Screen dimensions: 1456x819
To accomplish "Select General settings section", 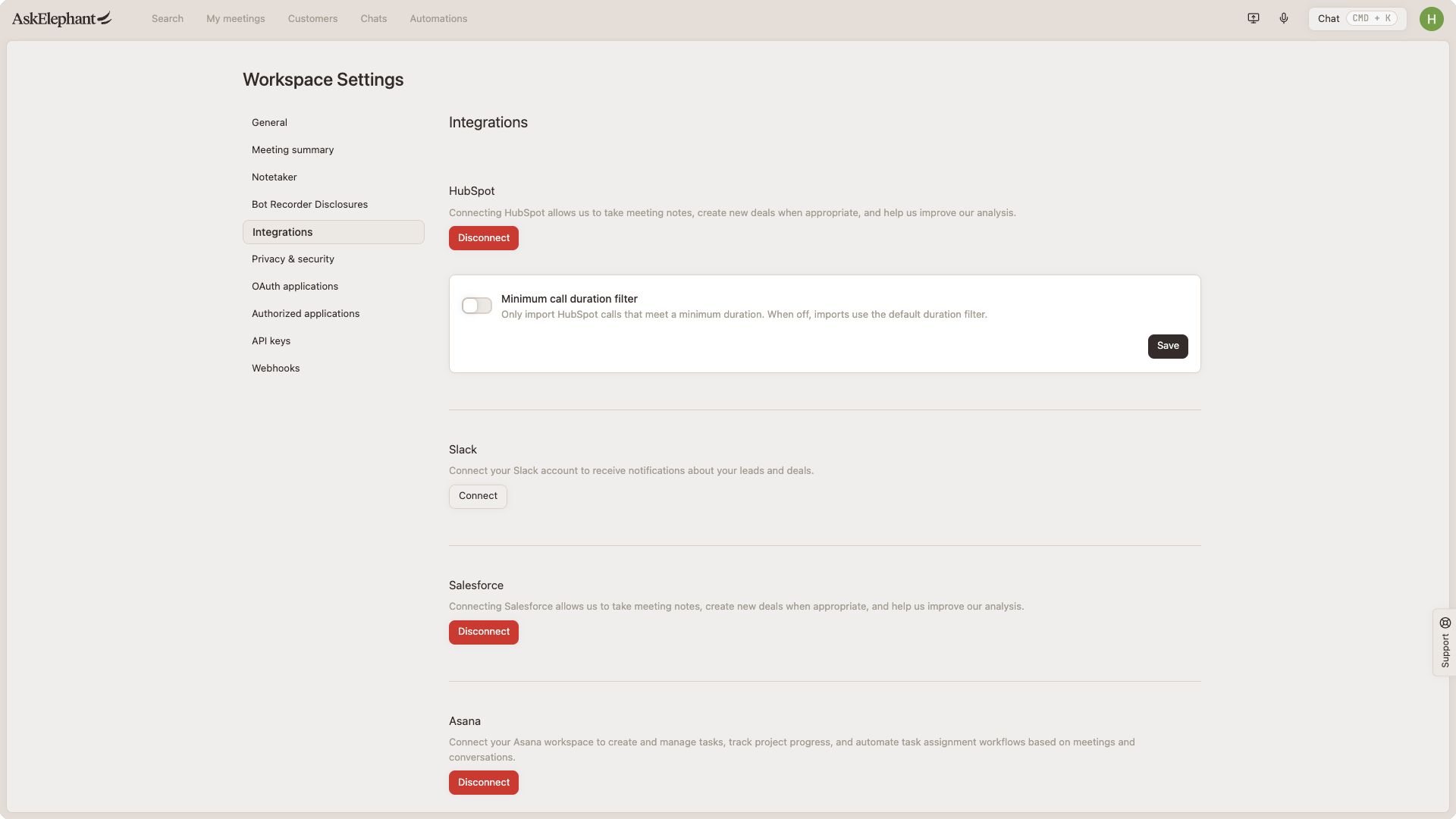I will (334, 122).
